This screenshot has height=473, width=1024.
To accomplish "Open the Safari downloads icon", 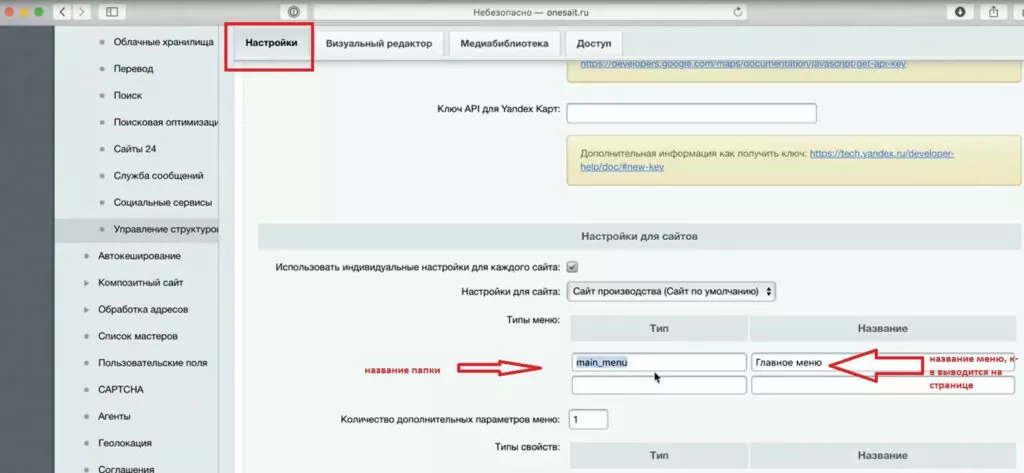I will [x=960, y=11].
